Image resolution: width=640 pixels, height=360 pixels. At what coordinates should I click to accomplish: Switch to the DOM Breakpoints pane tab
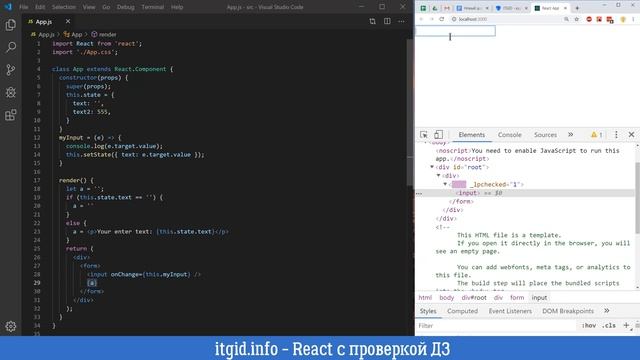click(568, 311)
